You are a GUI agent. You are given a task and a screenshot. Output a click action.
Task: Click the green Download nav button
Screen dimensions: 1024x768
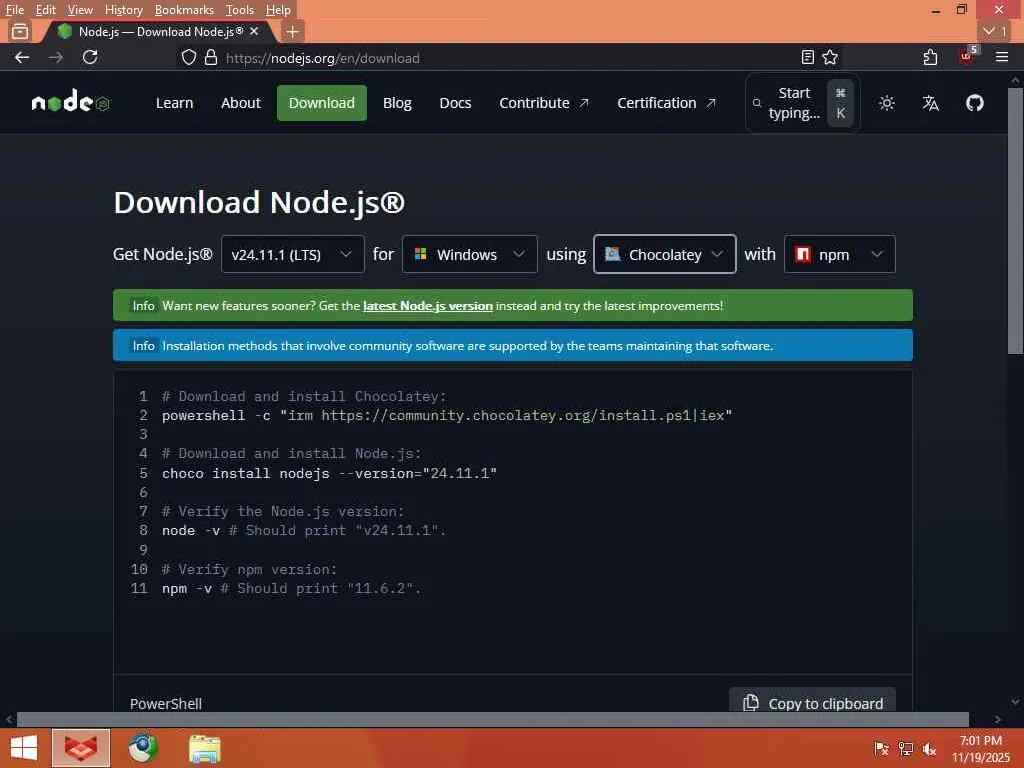tap(321, 103)
